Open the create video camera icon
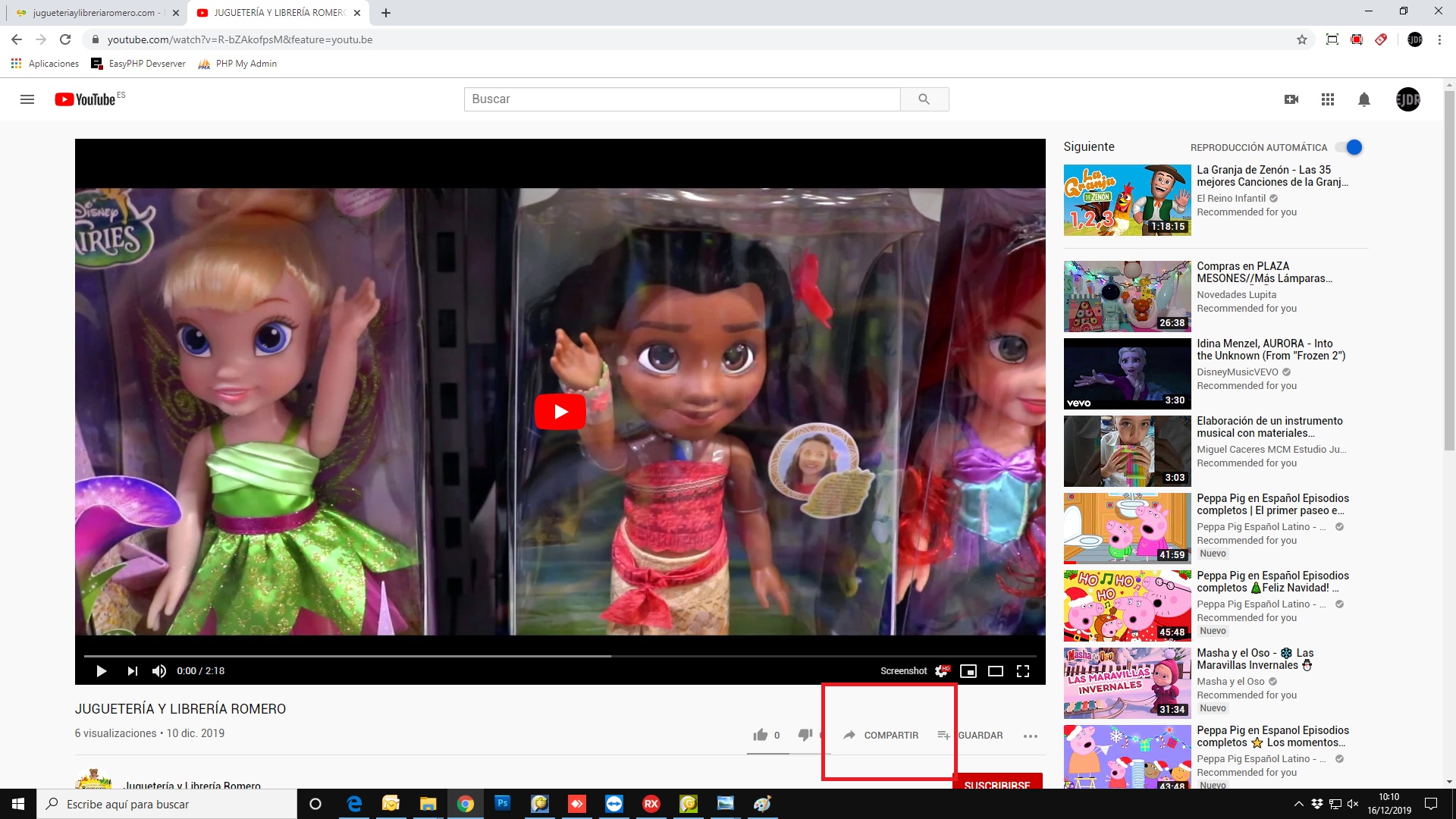The height and width of the screenshot is (819, 1456). pyautogui.click(x=1291, y=99)
